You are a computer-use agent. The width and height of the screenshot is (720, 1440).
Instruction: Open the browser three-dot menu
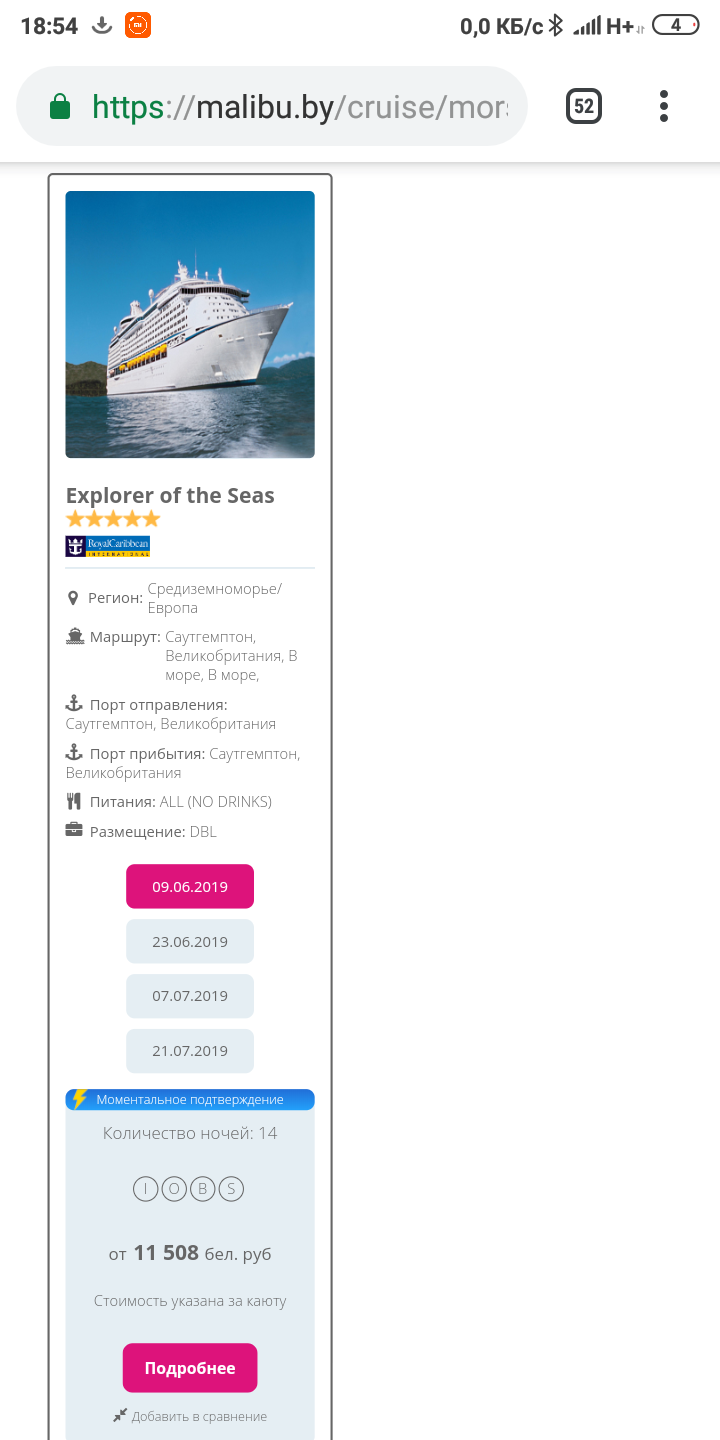coord(664,106)
